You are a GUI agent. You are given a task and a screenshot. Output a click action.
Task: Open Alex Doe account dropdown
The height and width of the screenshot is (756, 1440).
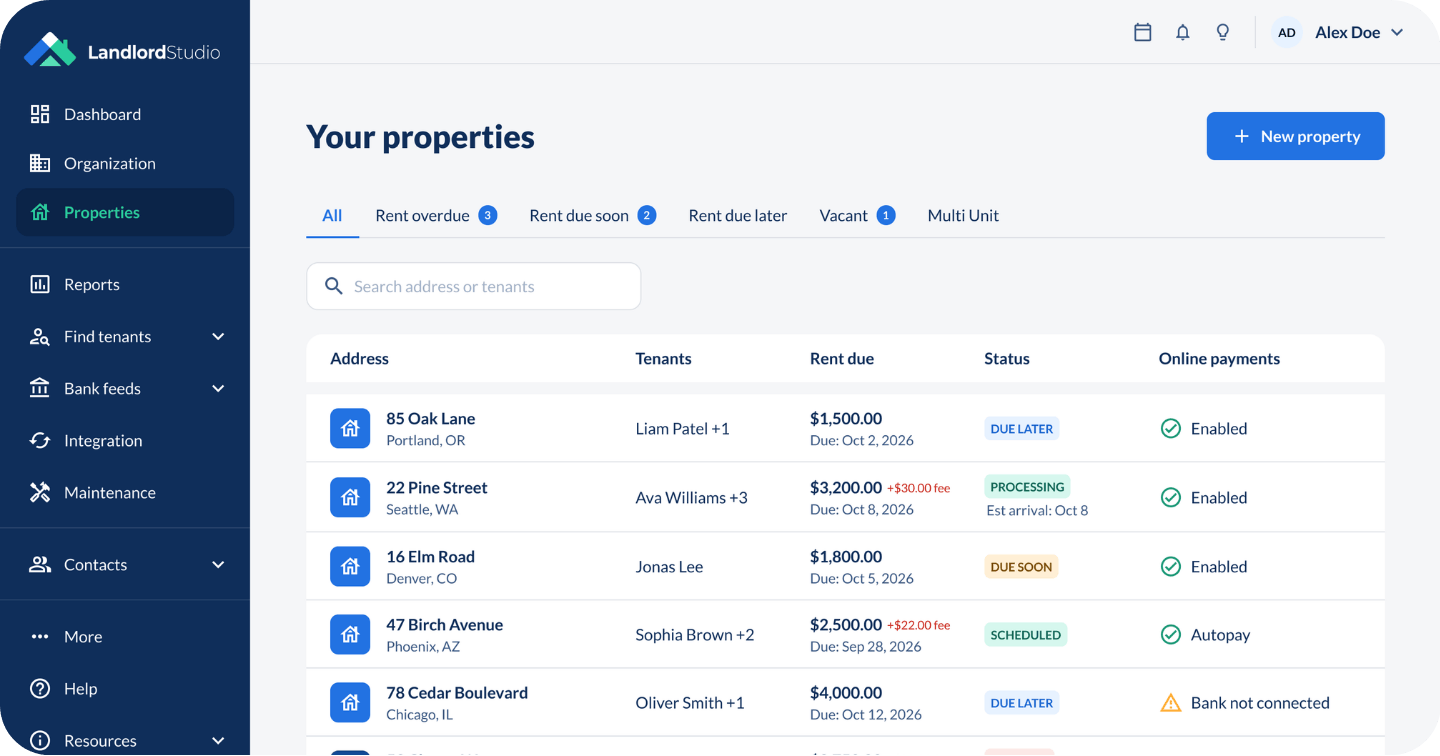[1338, 33]
